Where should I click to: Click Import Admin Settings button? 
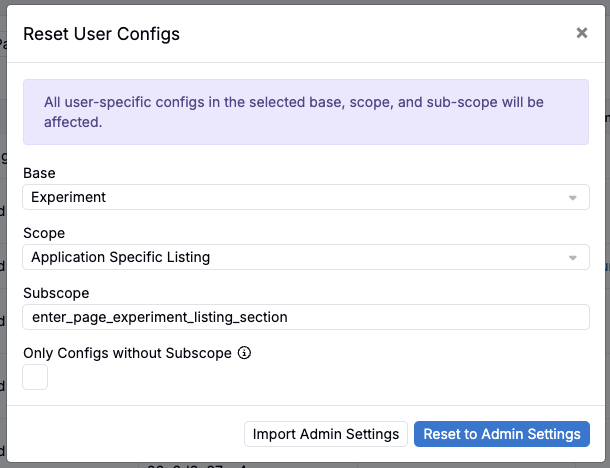(326, 434)
